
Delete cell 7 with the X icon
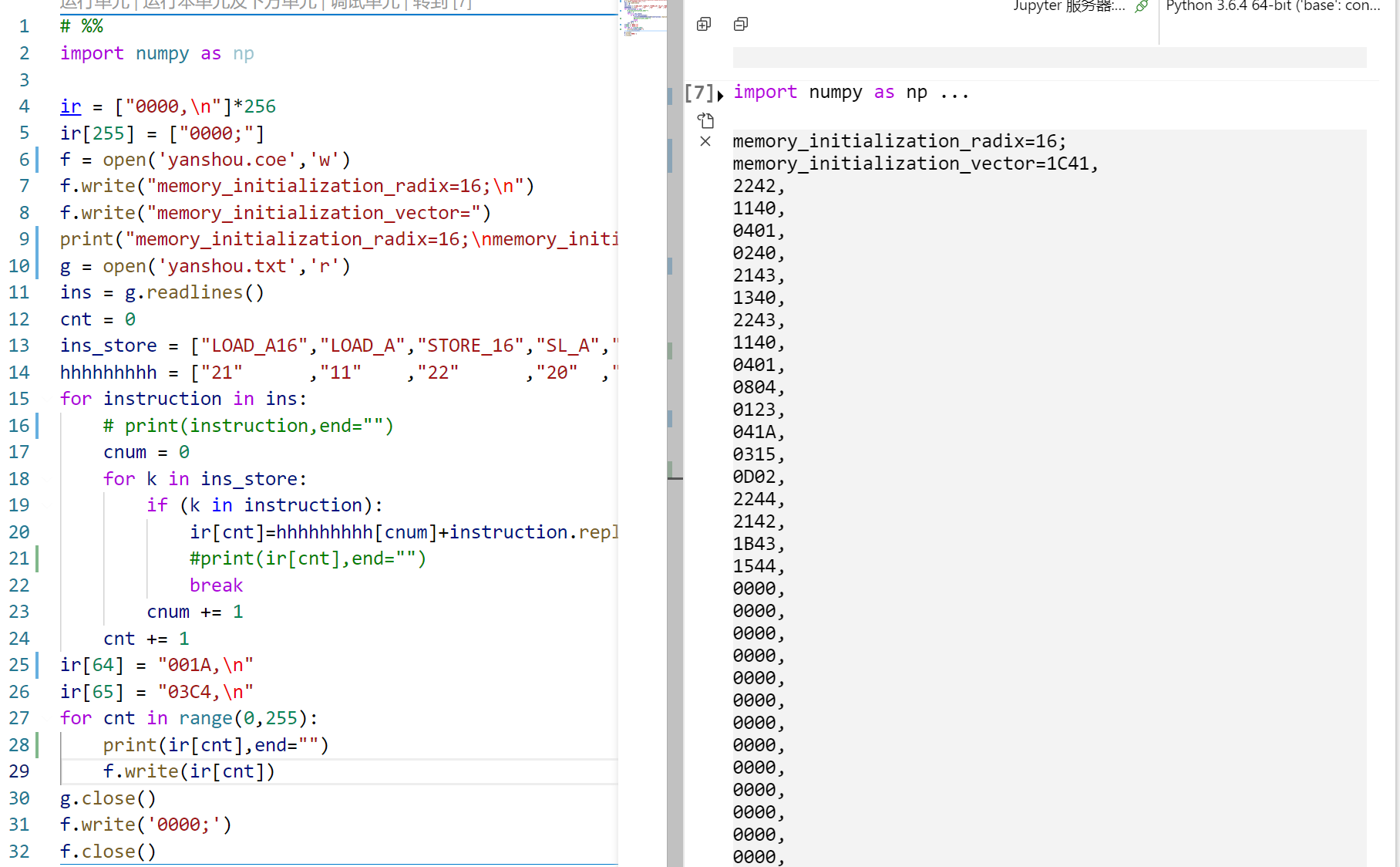[705, 141]
